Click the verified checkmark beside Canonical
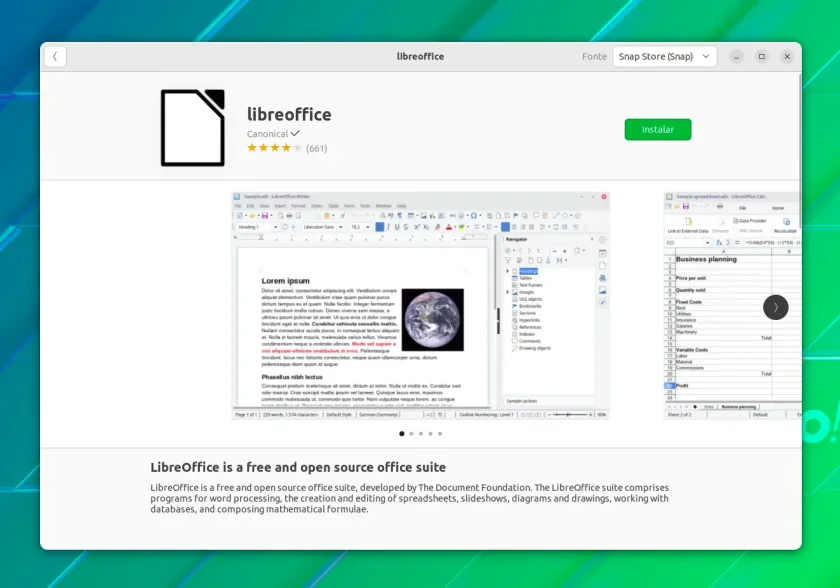This screenshot has width=840, height=588. (295, 133)
